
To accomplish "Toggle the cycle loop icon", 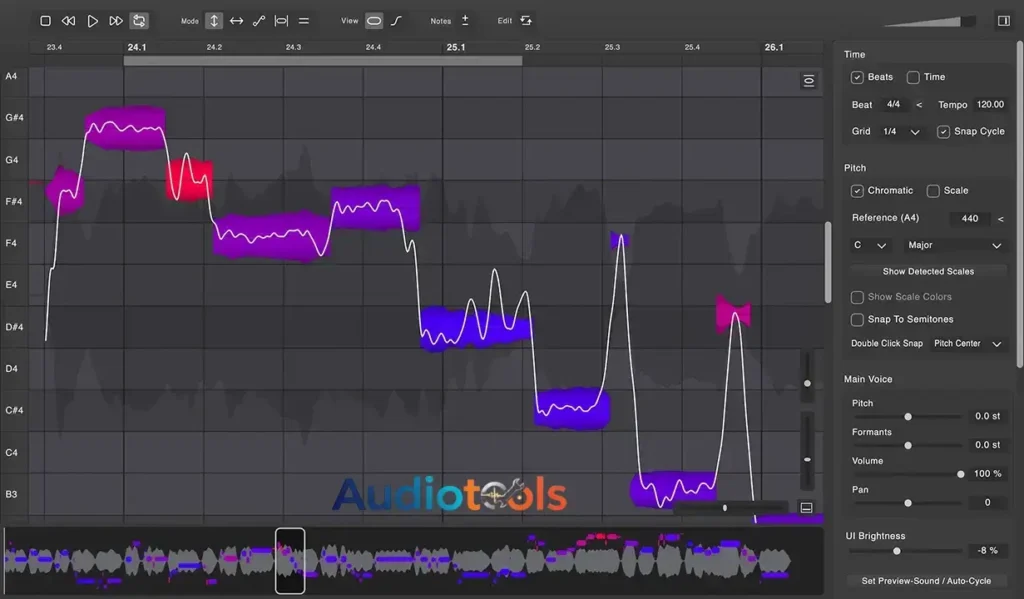I will (x=139, y=20).
